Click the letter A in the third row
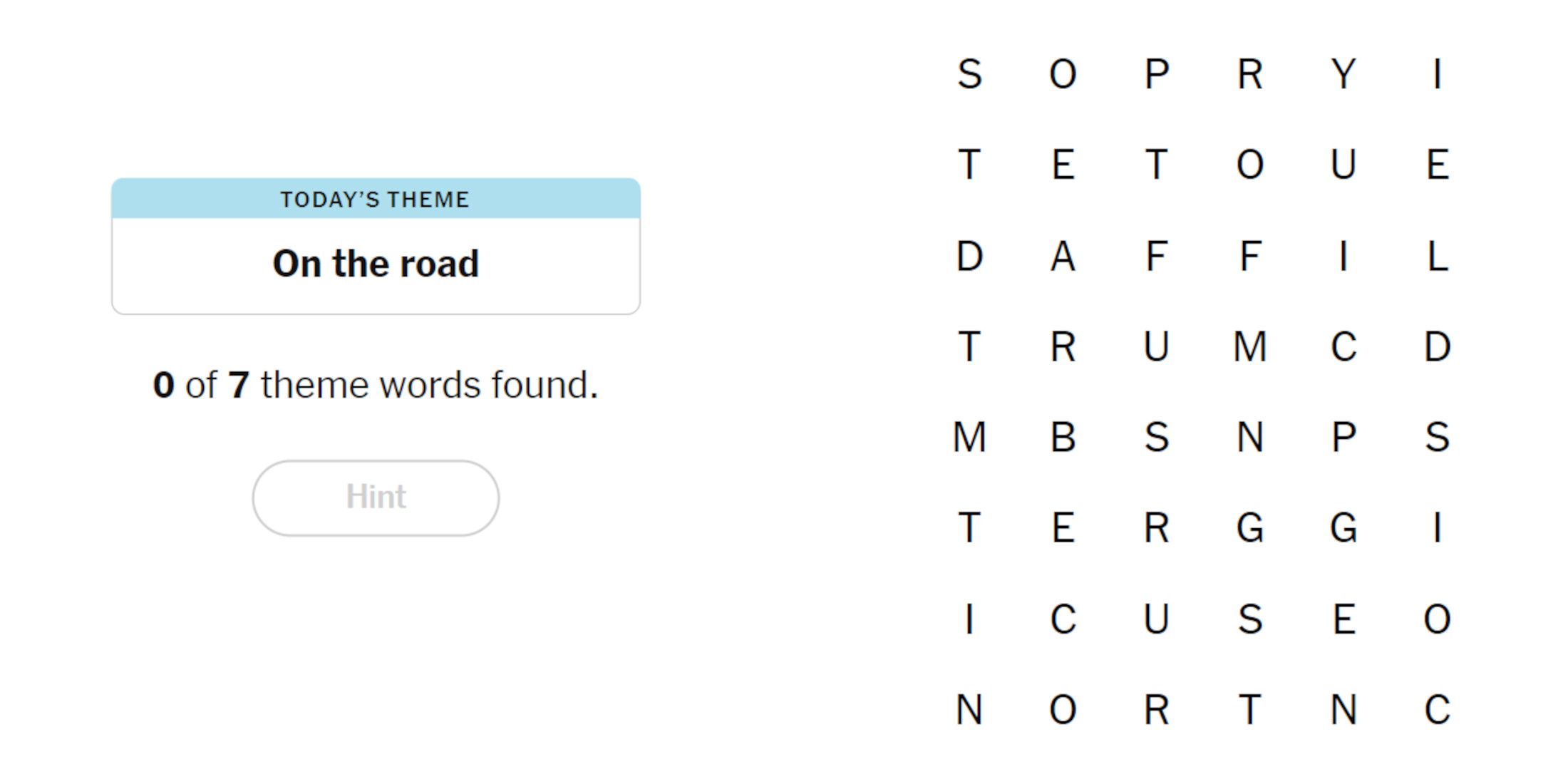The image size is (1568, 784). [x=1063, y=256]
